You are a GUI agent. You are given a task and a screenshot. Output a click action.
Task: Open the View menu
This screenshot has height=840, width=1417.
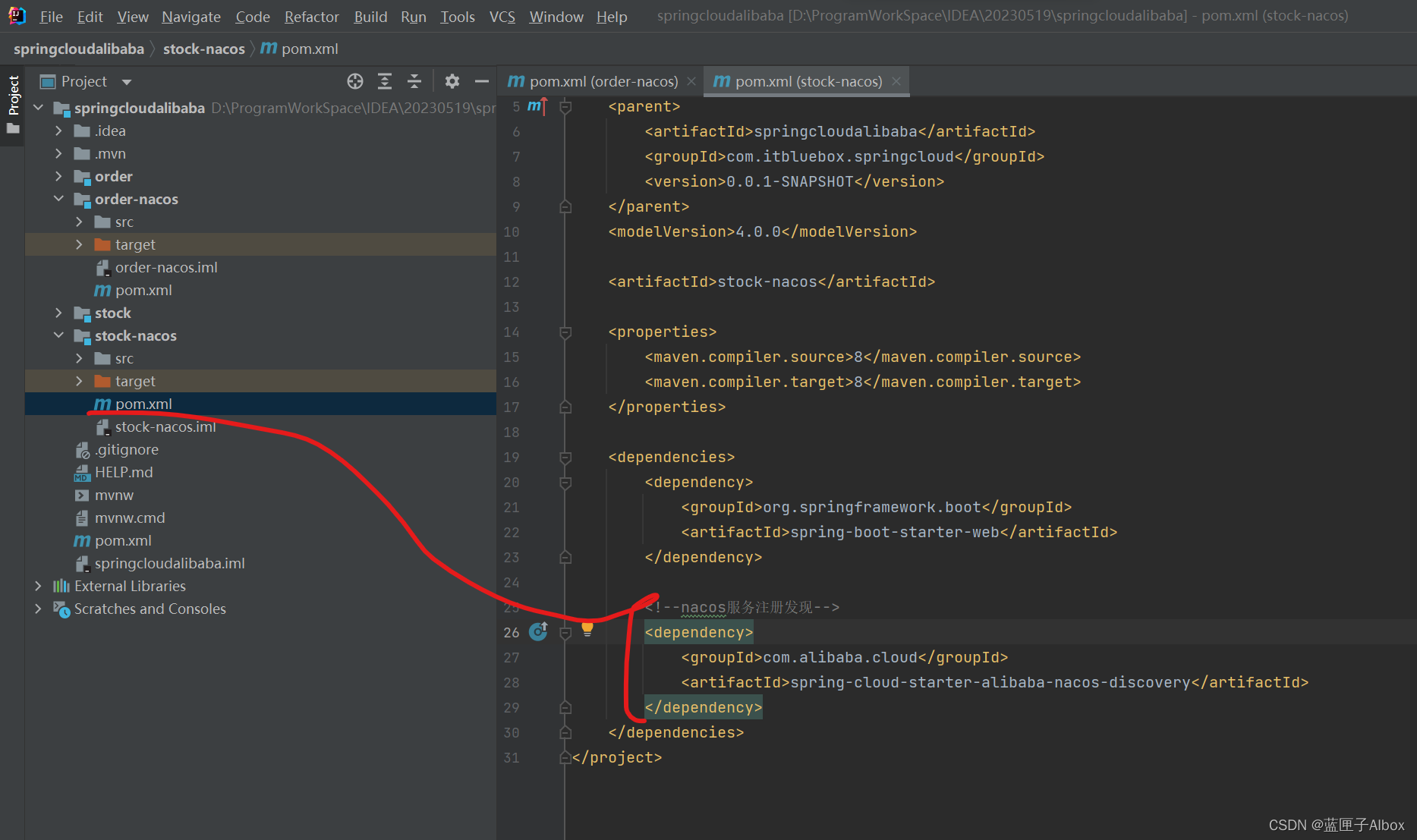pos(133,16)
